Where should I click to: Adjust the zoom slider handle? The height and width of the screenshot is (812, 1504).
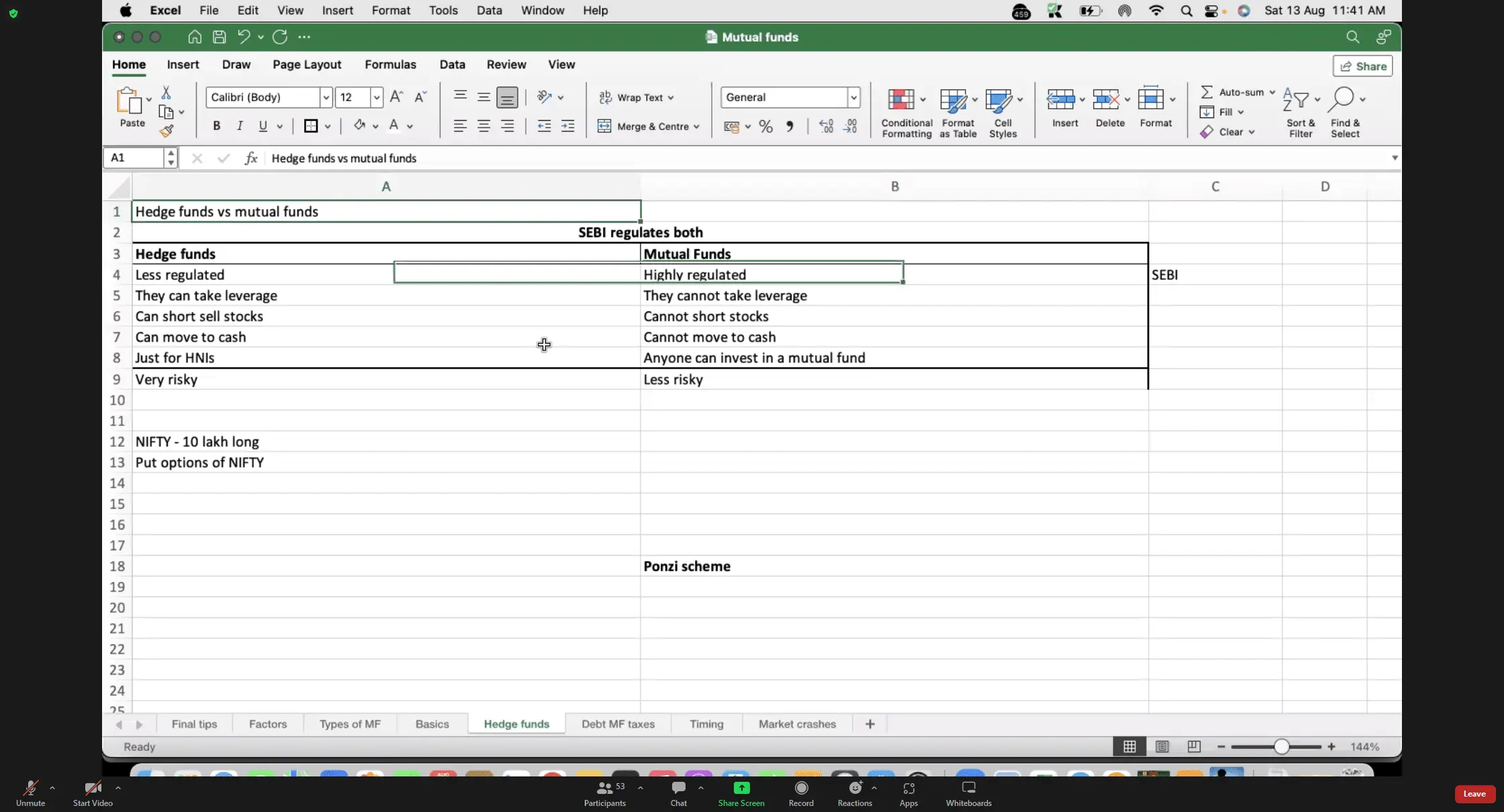(x=1281, y=746)
